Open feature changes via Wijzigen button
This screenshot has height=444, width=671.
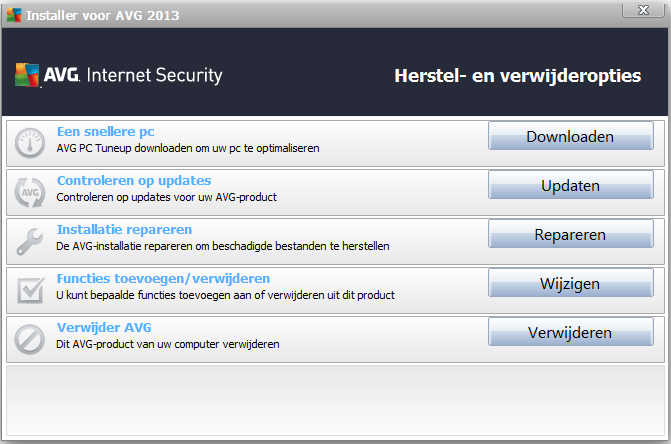tap(570, 283)
